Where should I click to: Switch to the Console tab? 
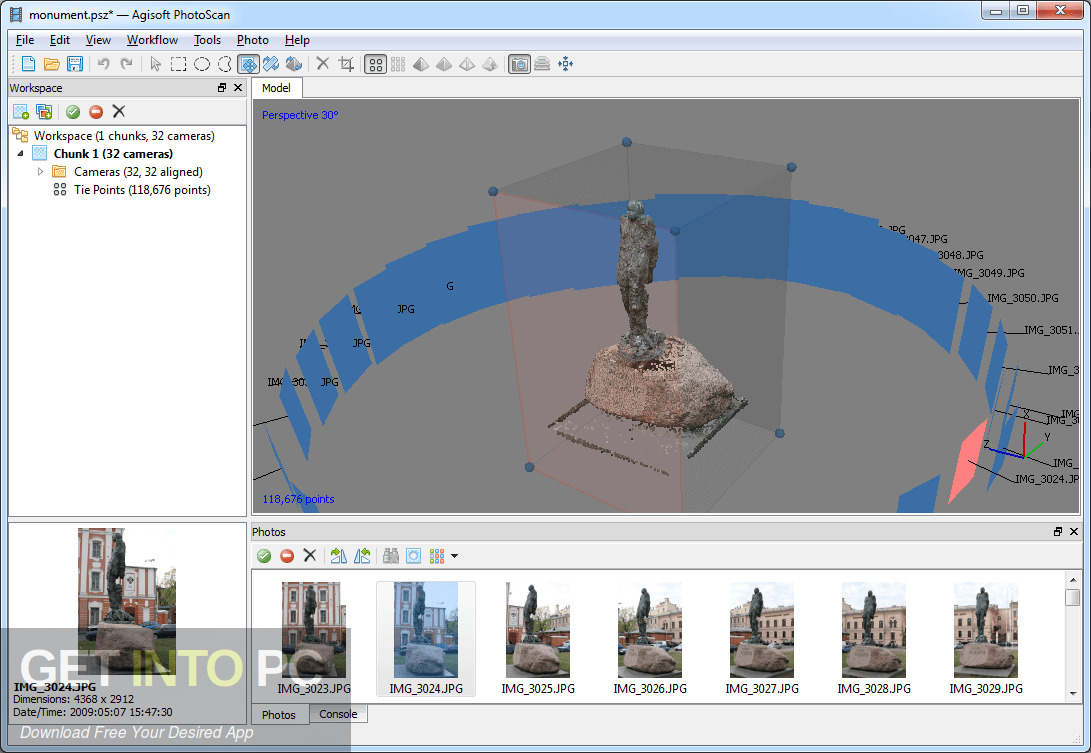click(x=338, y=714)
